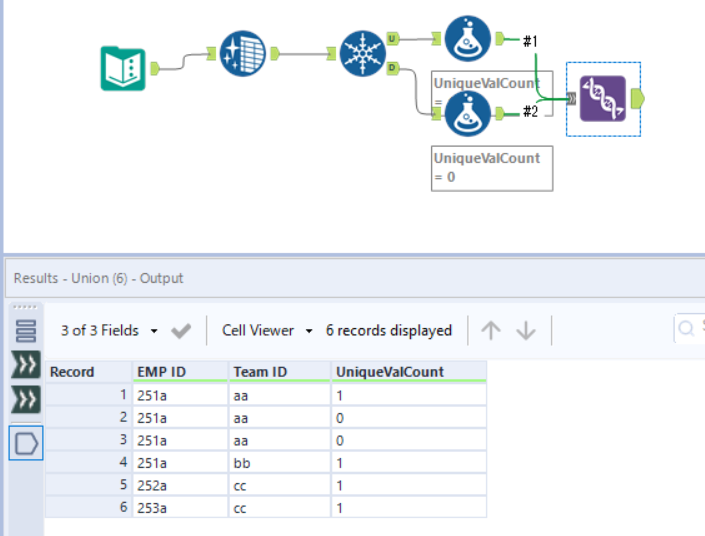Open the upper Formula flask tool
705x536 pixels.
(466, 39)
